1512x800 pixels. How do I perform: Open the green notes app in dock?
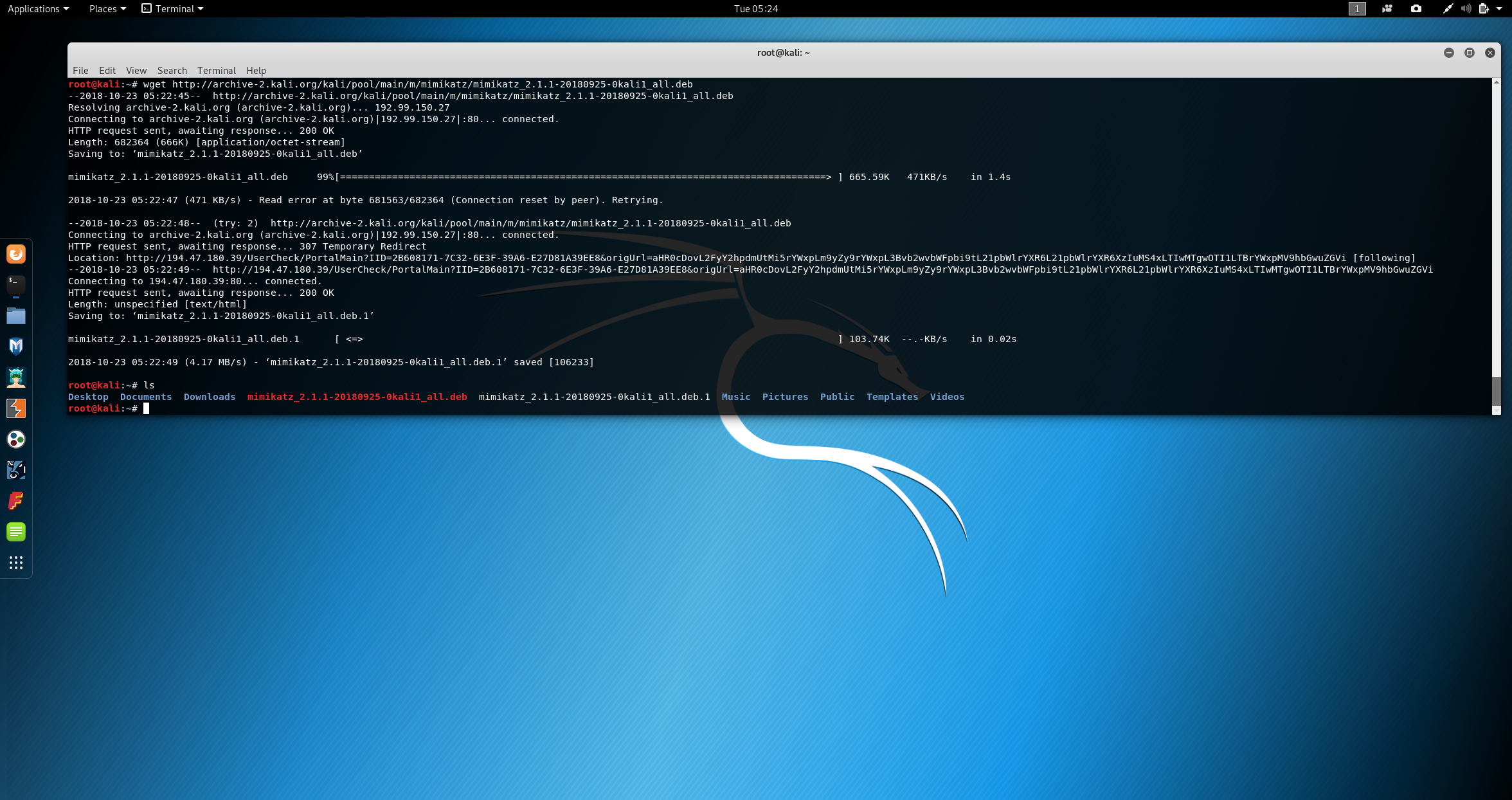16,532
